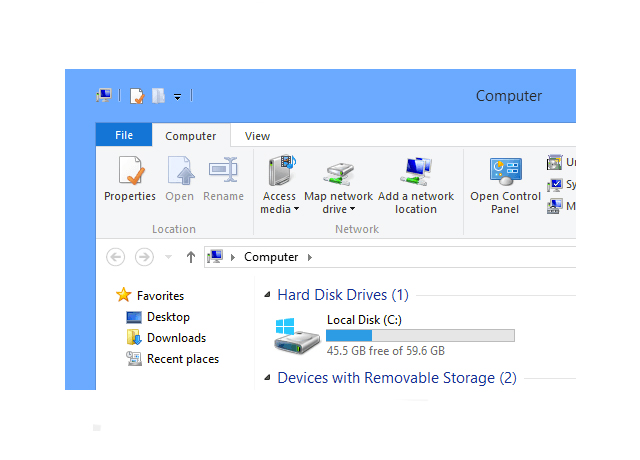
Task: Click Open Control Panel
Action: coord(505,186)
